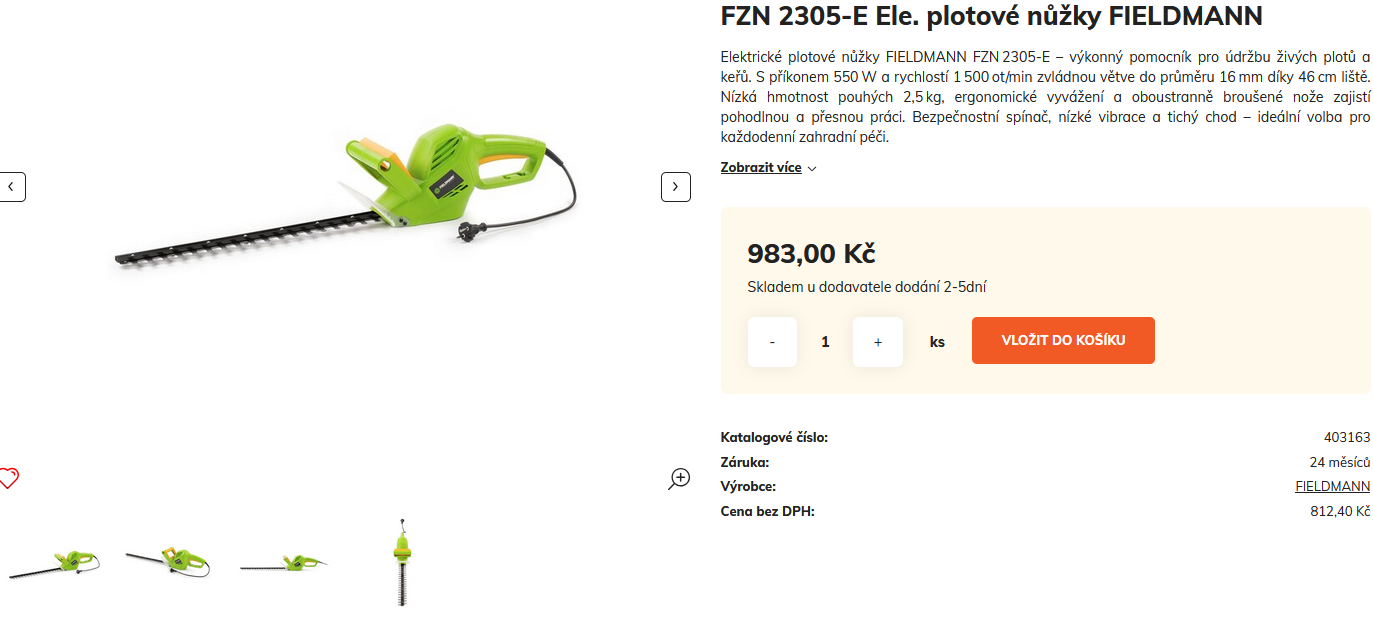Show next product image arrow
The width and height of the screenshot is (1373, 628).
click(x=676, y=186)
